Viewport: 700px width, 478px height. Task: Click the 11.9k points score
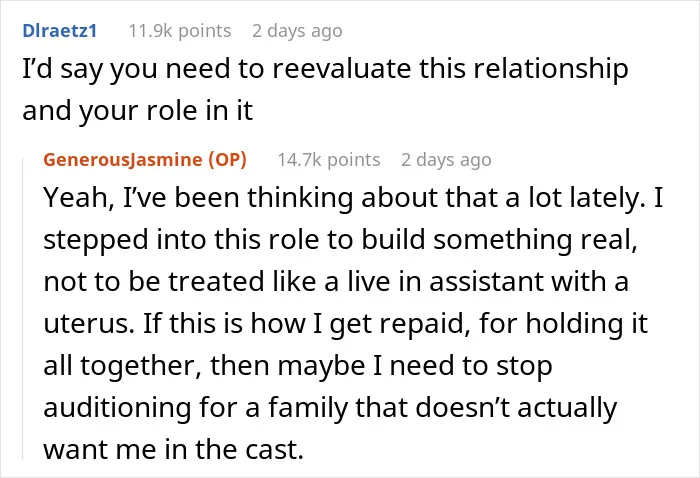[180, 31]
